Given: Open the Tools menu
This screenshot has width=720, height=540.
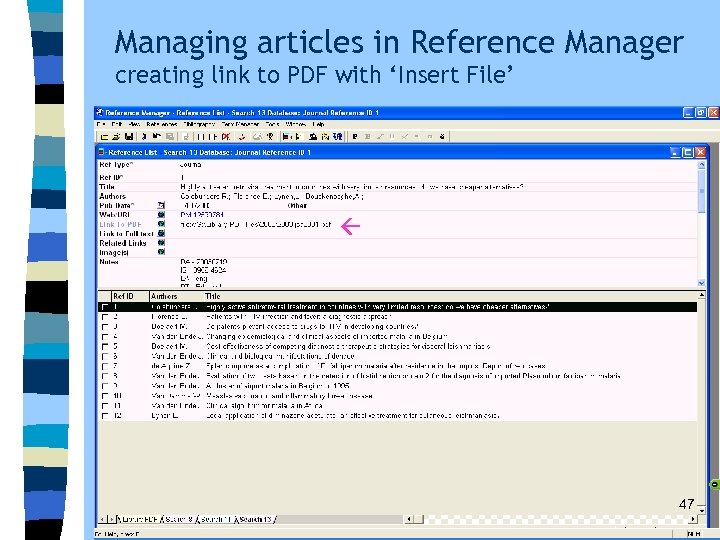Looking at the screenshot, I should pyautogui.click(x=272, y=124).
